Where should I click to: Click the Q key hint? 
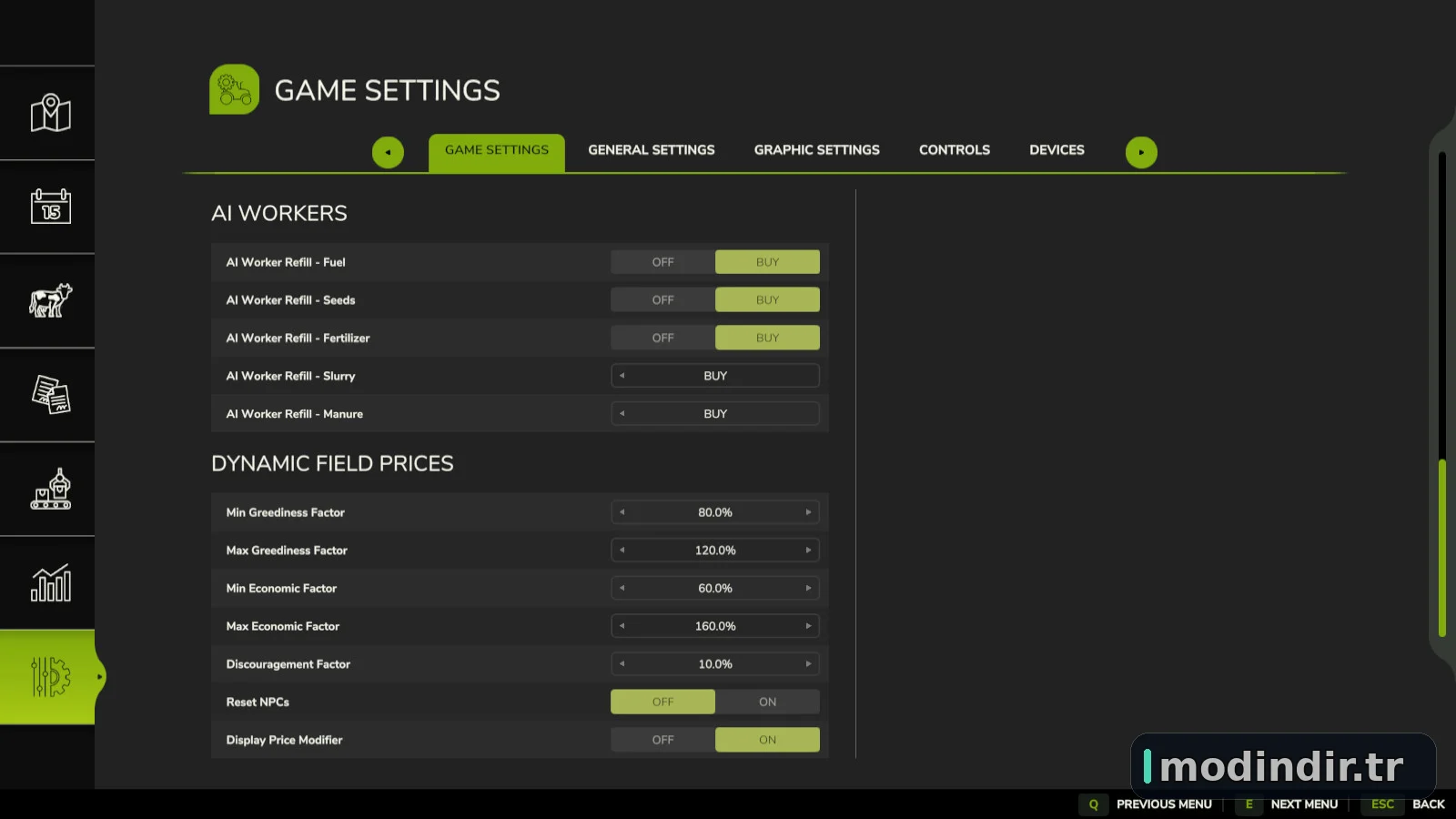[x=1093, y=804]
